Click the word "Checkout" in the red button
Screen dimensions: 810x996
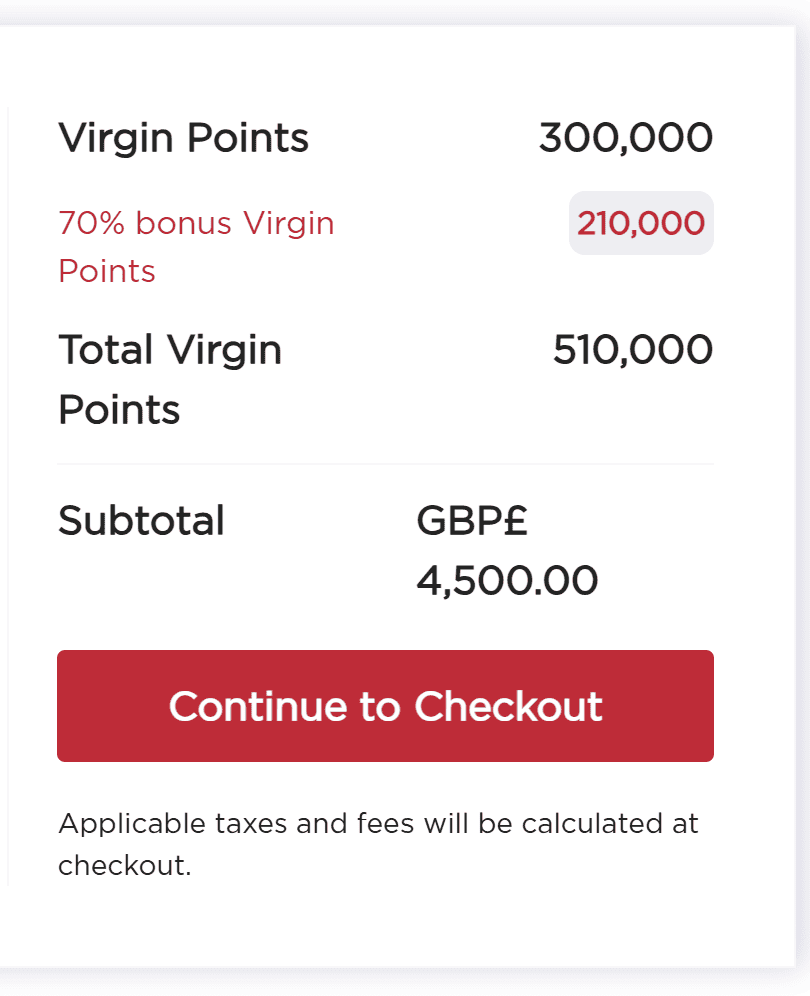pyautogui.click(x=508, y=706)
